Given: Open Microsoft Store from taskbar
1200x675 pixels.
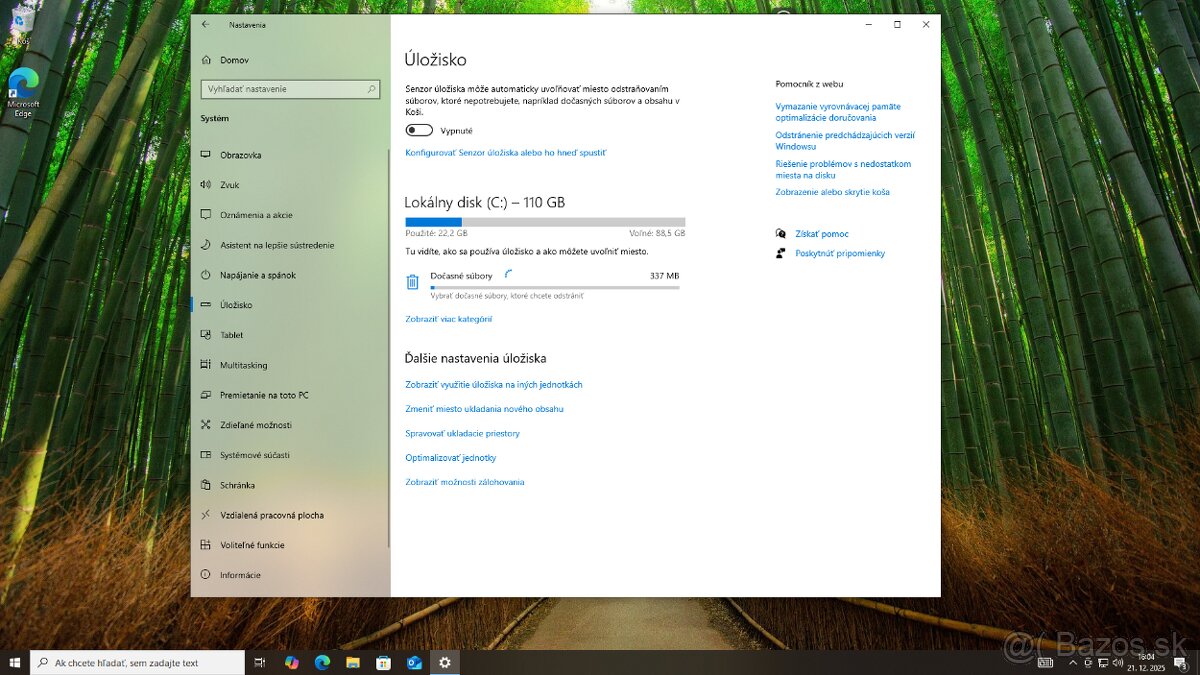Looking at the screenshot, I should 383,662.
